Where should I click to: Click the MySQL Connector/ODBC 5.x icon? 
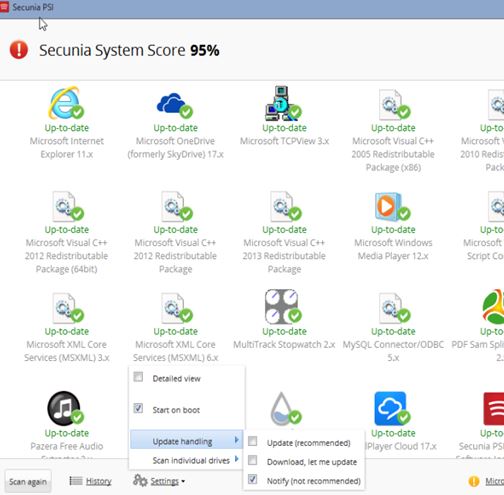394,308
